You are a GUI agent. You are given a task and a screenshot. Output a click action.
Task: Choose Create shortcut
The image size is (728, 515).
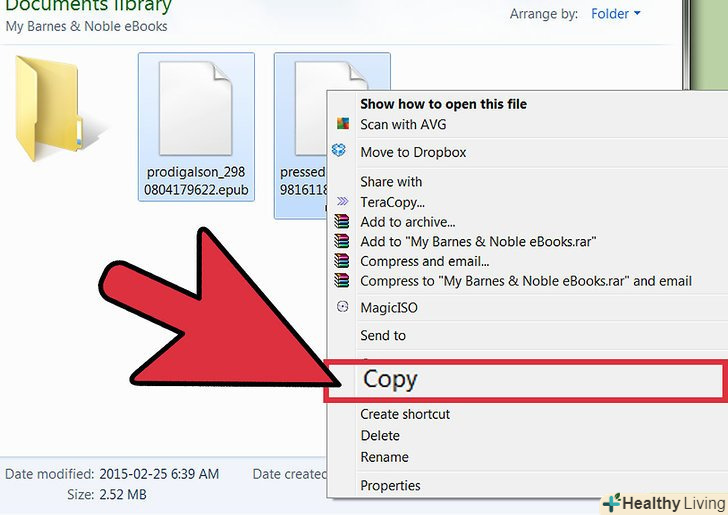tap(405, 414)
